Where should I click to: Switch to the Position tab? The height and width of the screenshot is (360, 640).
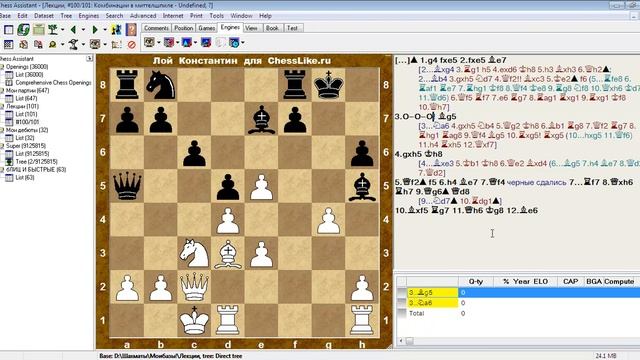point(184,28)
